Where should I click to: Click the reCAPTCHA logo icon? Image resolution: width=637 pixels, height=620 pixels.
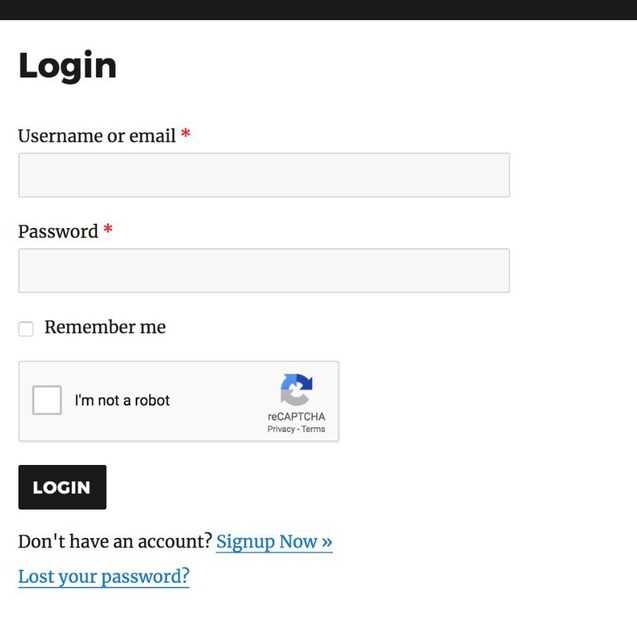pos(296,389)
